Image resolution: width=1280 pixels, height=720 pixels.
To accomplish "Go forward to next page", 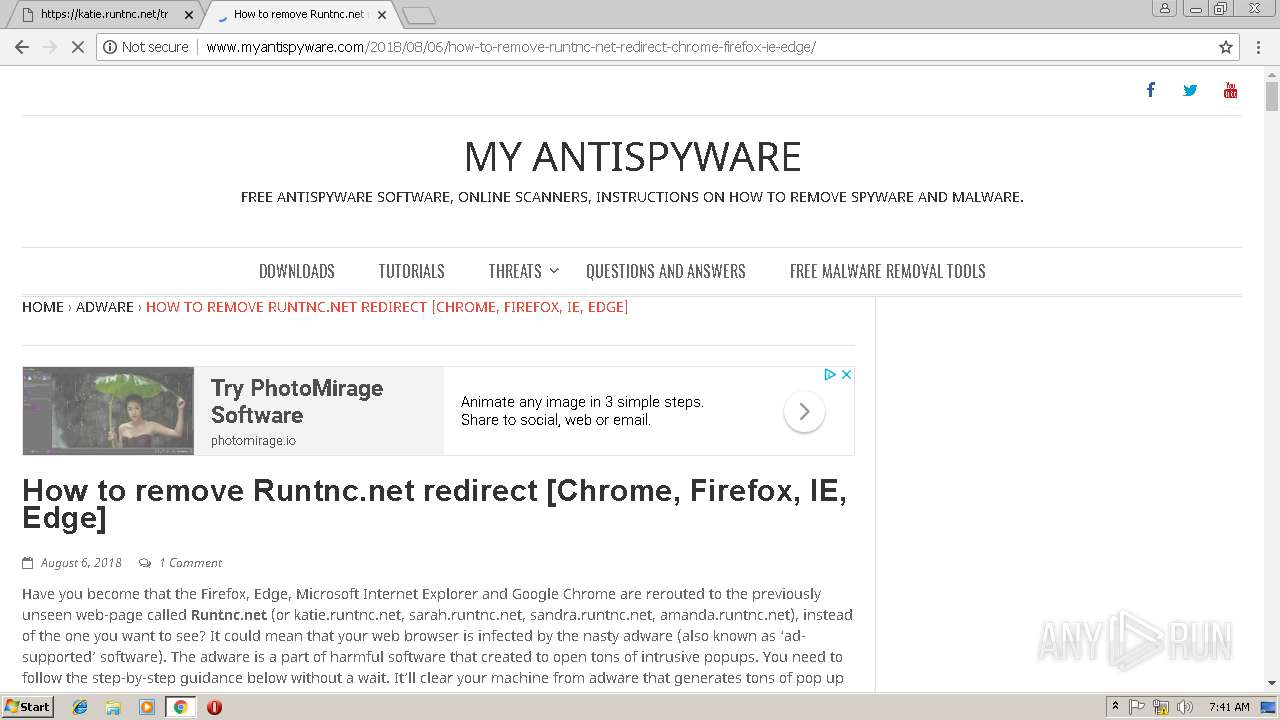I will pyautogui.click(x=50, y=47).
